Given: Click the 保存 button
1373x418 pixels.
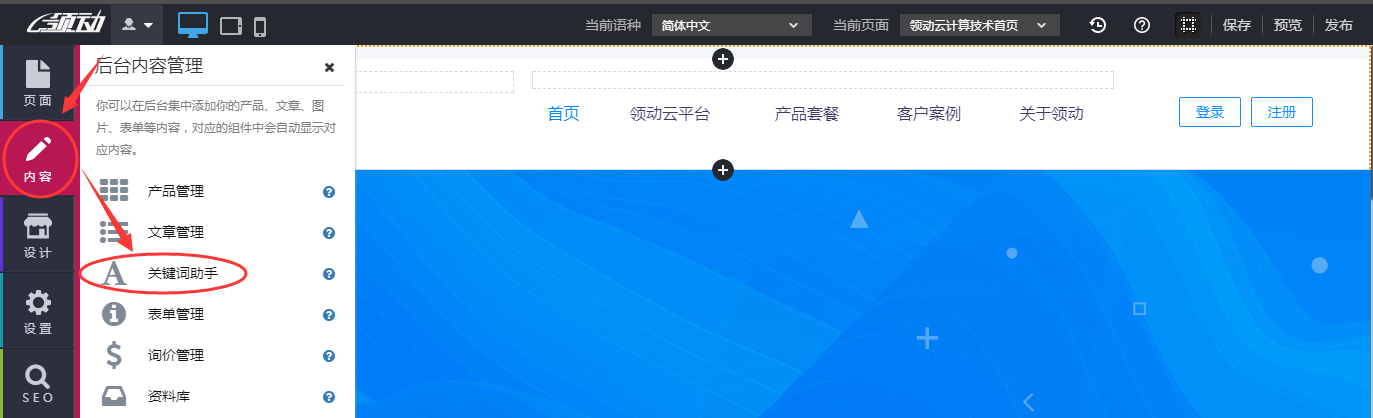Looking at the screenshot, I should click(x=1236, y=25).
